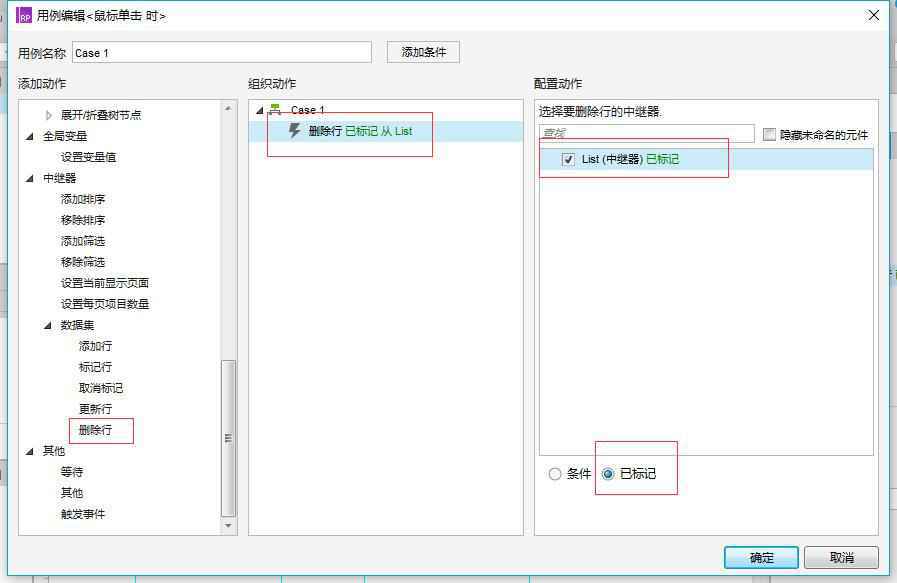Collapse the 其他 group
The image size is (897, 583).
point(30,451)
